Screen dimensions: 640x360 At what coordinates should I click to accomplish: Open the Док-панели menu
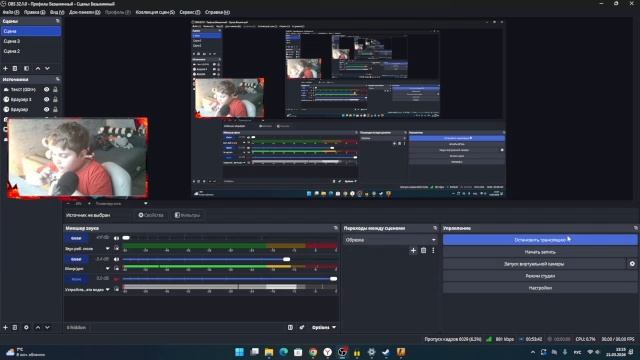(84, 12)
